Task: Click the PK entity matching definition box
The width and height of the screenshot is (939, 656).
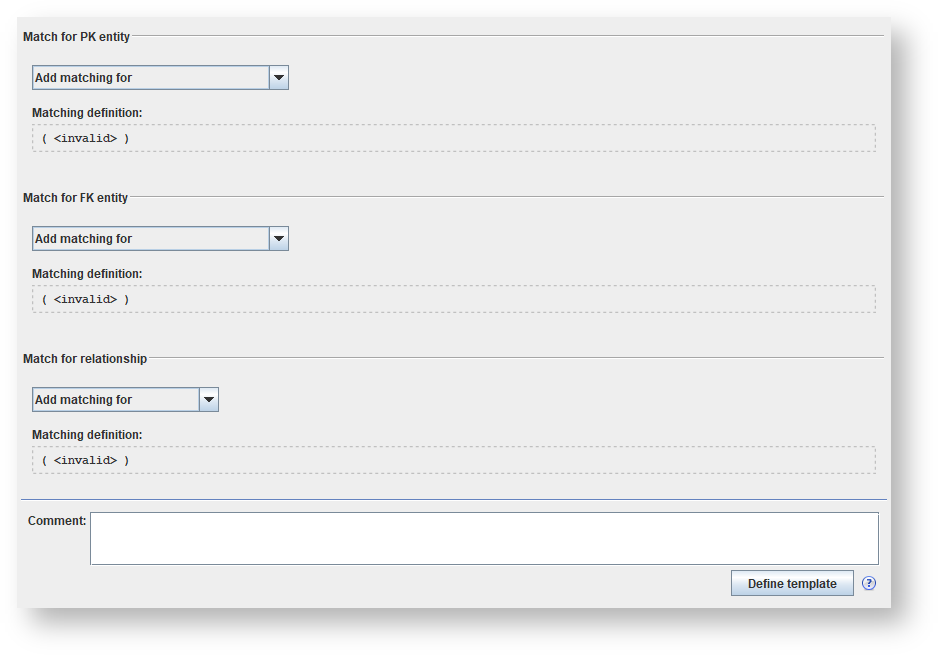Action: [454, 138]
